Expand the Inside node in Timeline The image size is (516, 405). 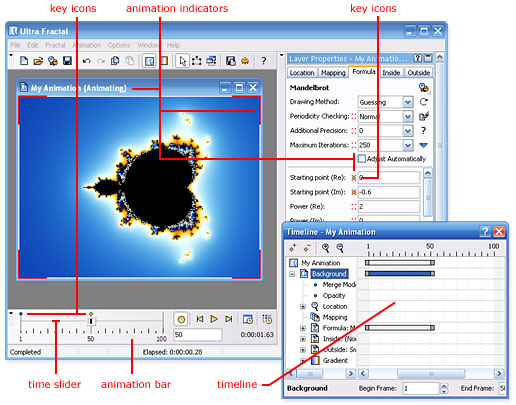click(x=303, y=339)
